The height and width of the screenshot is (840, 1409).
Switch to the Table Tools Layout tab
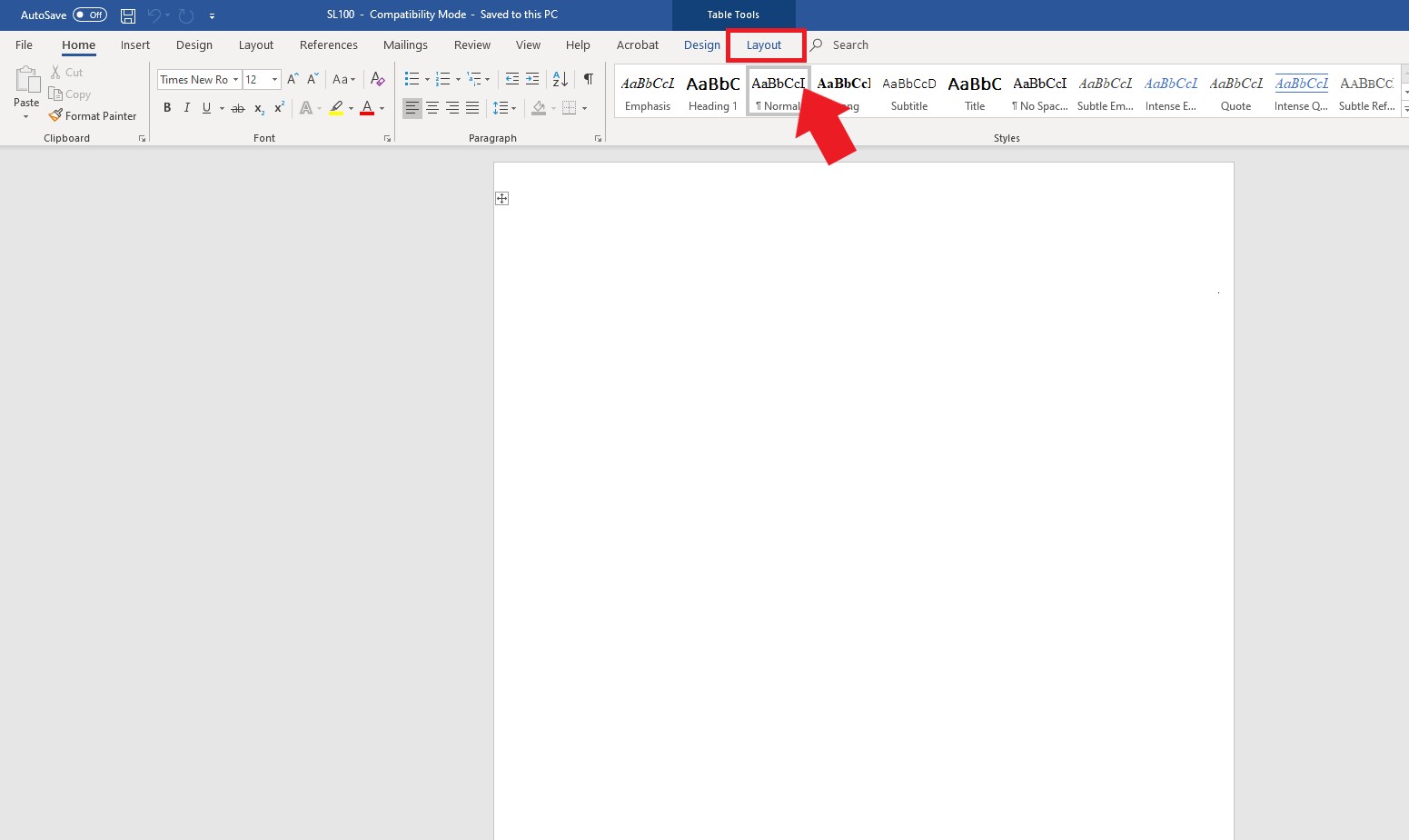click(x=765, y=44)
